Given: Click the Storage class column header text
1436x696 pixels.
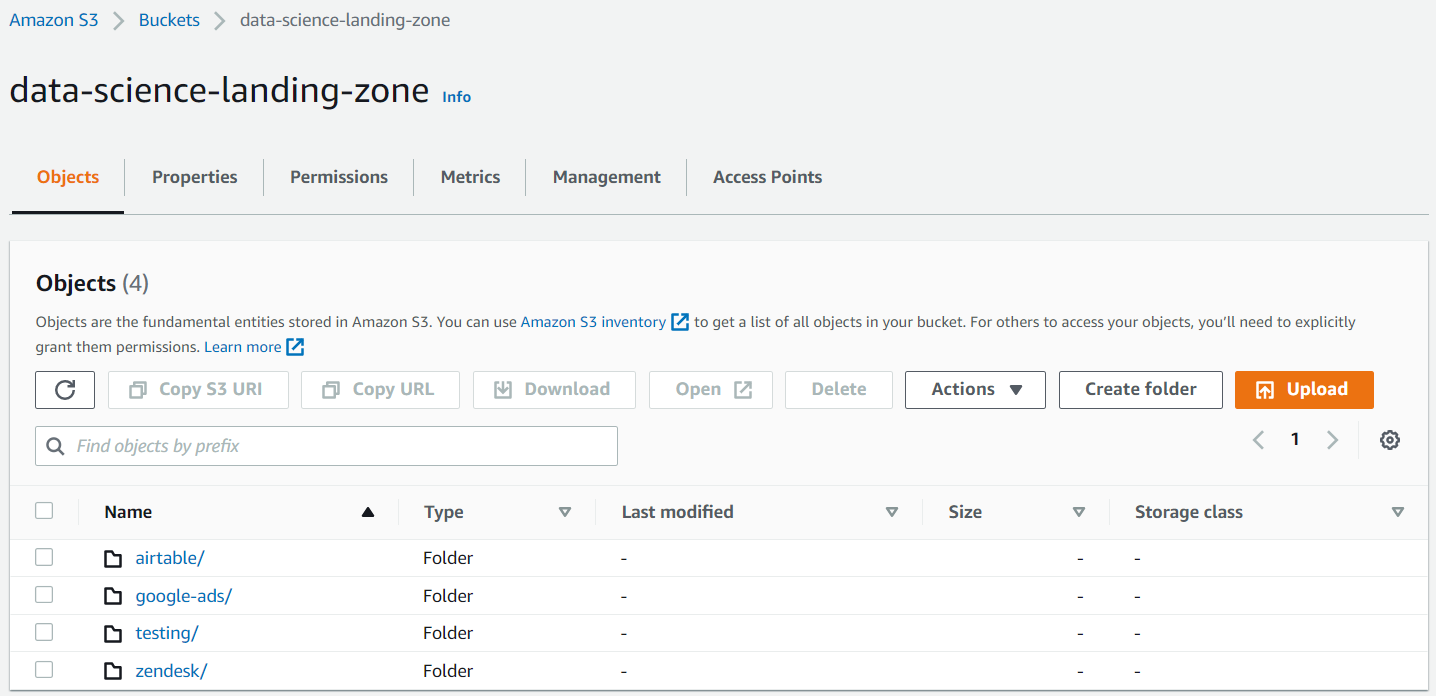Looking at the screenshot, I should pyautogui.click(x=1189, y=512).
